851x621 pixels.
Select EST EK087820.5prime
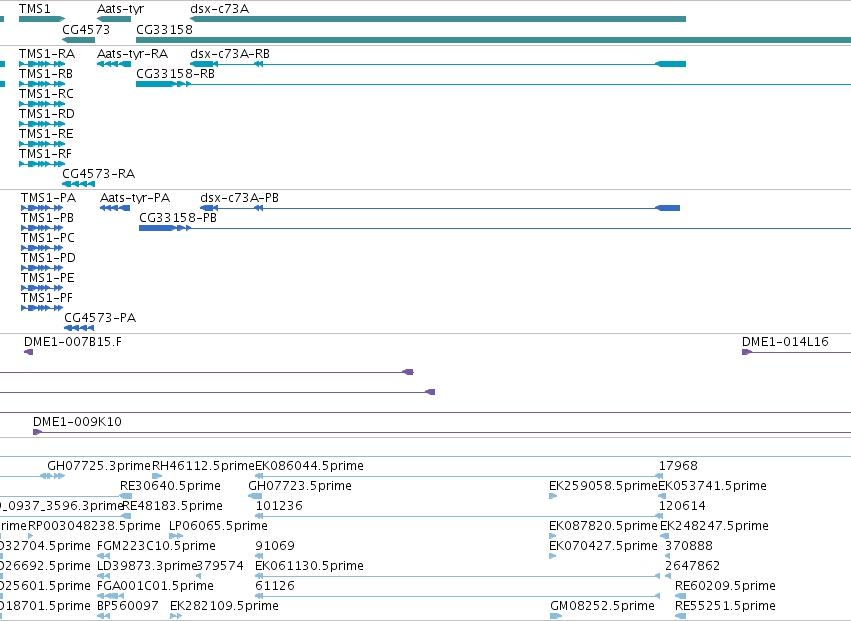tap(553, 536)
